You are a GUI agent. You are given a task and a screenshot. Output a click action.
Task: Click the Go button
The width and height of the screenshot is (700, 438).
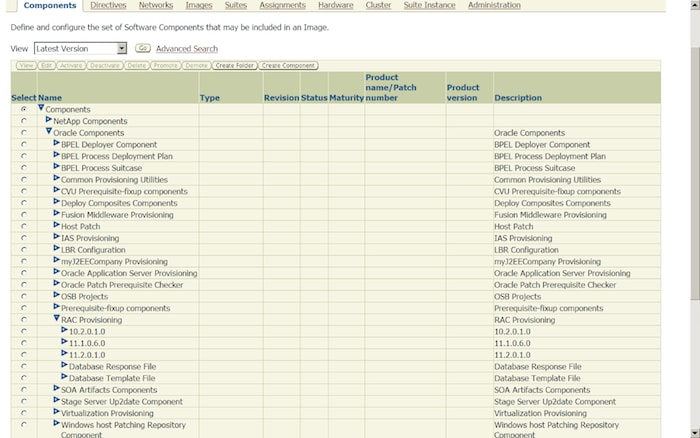click(143, 48)
